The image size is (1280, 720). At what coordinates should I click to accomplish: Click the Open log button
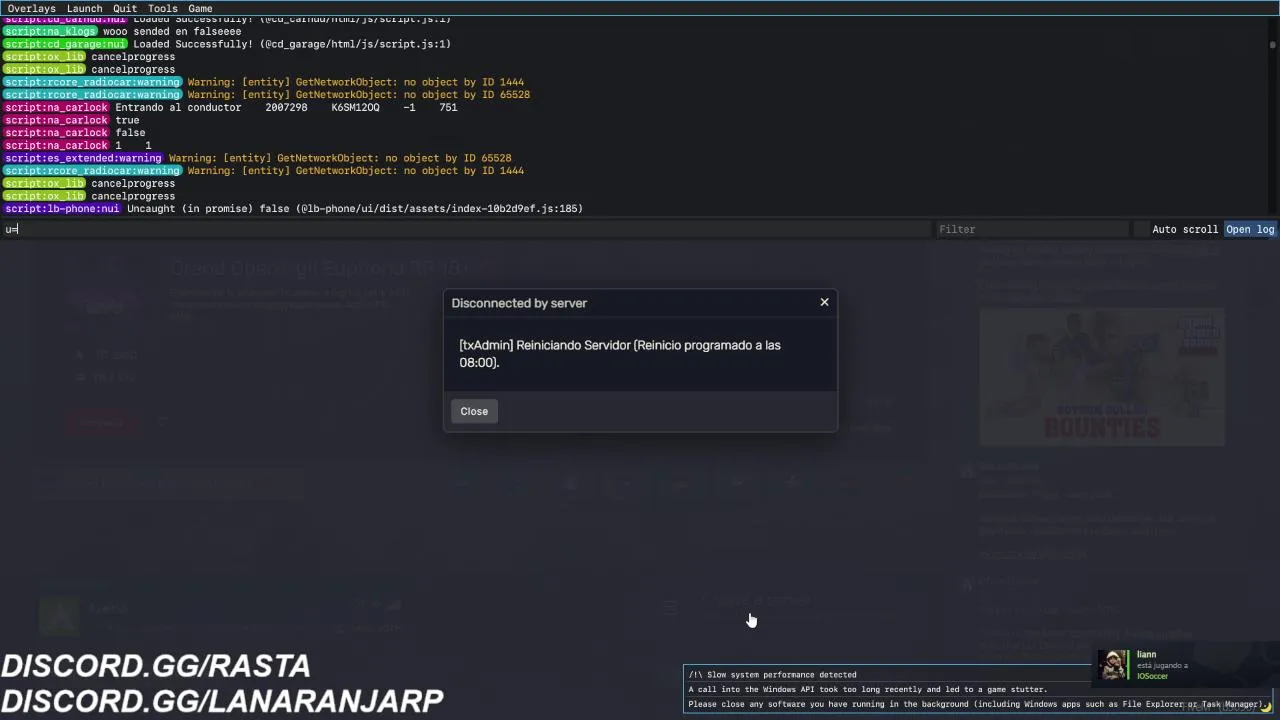(1250, 229)
